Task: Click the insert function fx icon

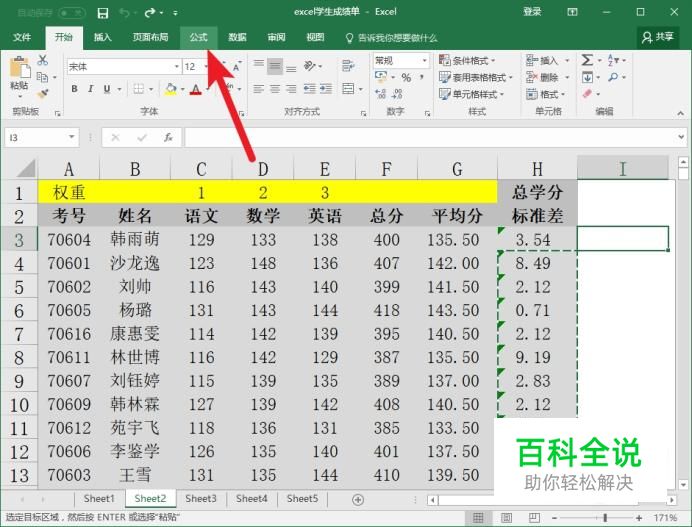Action: (168, 137)
